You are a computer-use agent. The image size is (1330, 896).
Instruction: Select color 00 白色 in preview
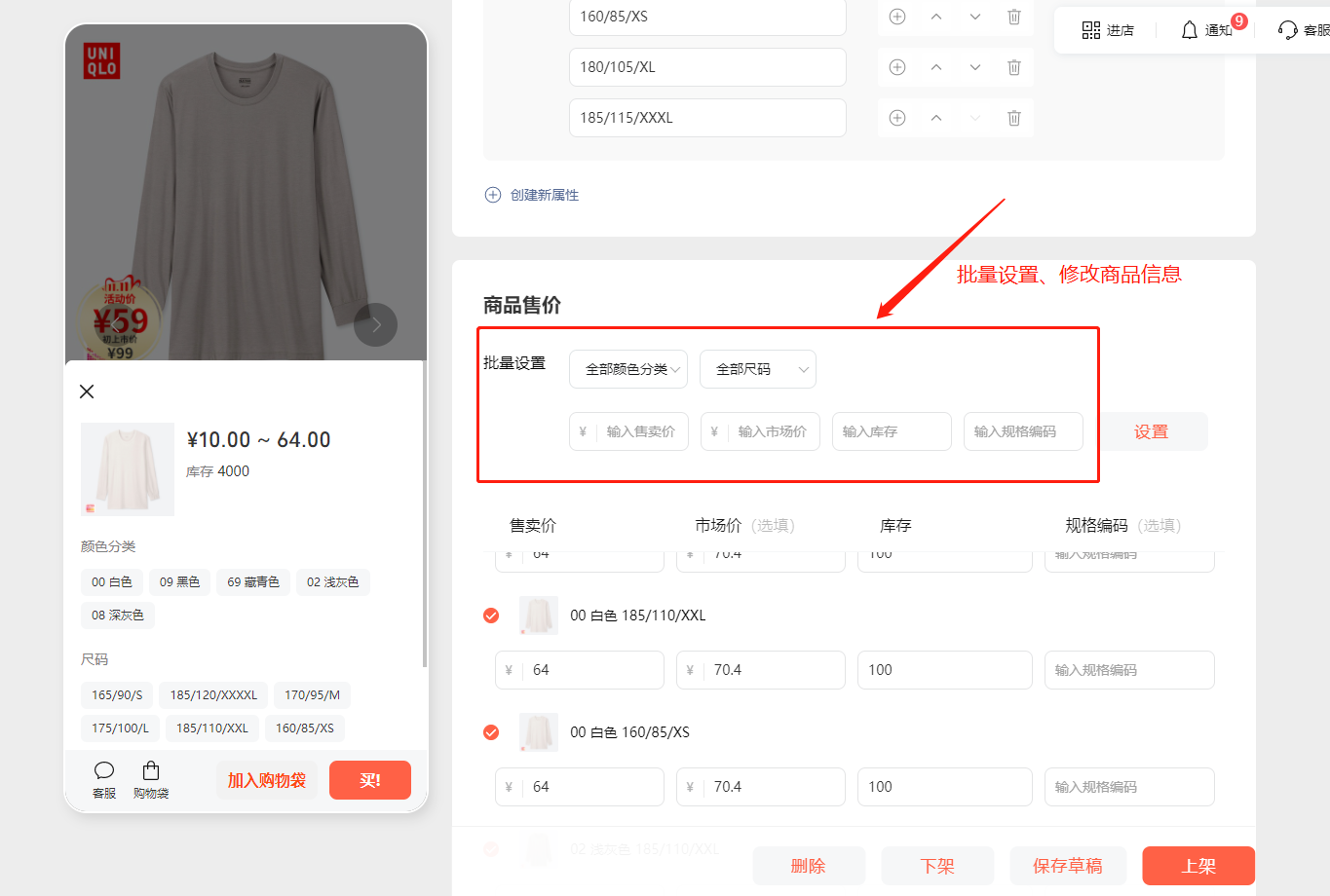[112, 582]
